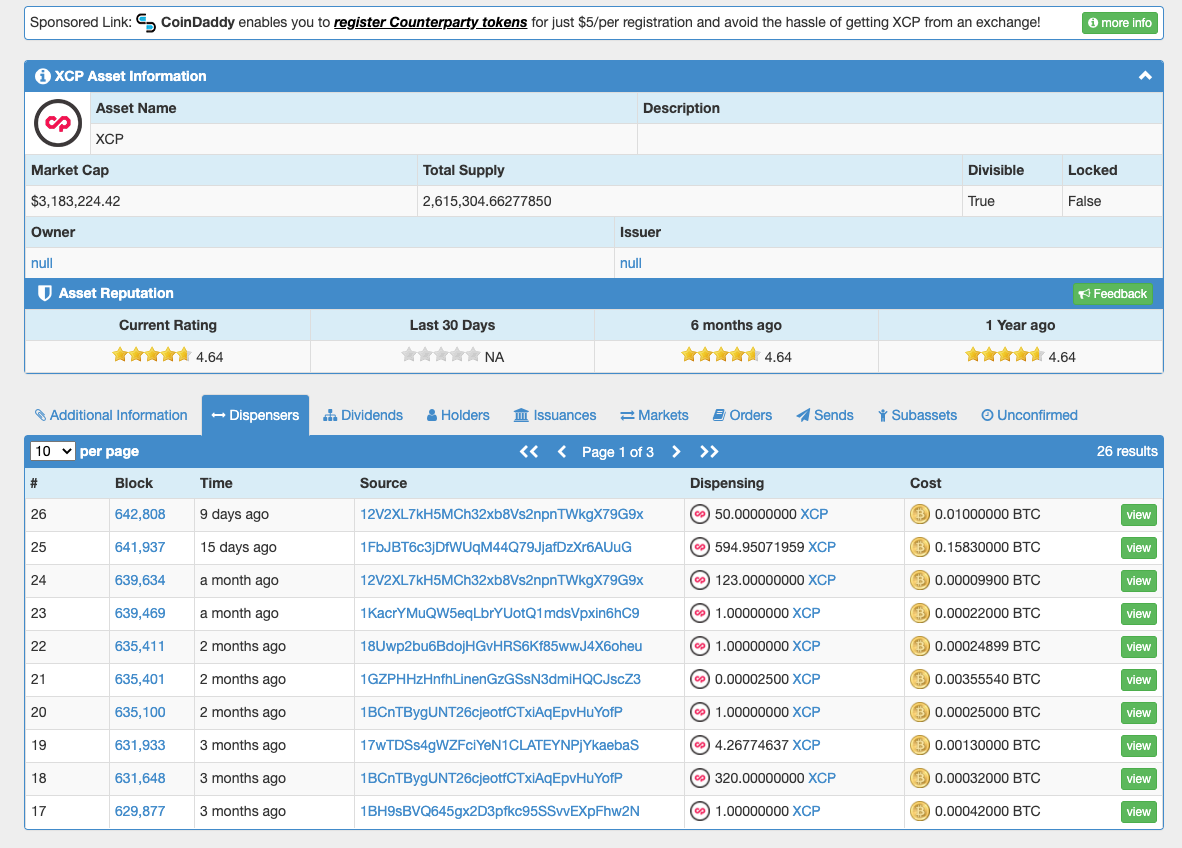Switch to the Holders tab
Image resolution: width=1182 pixels, height=848 pixels.
(458, 415)
